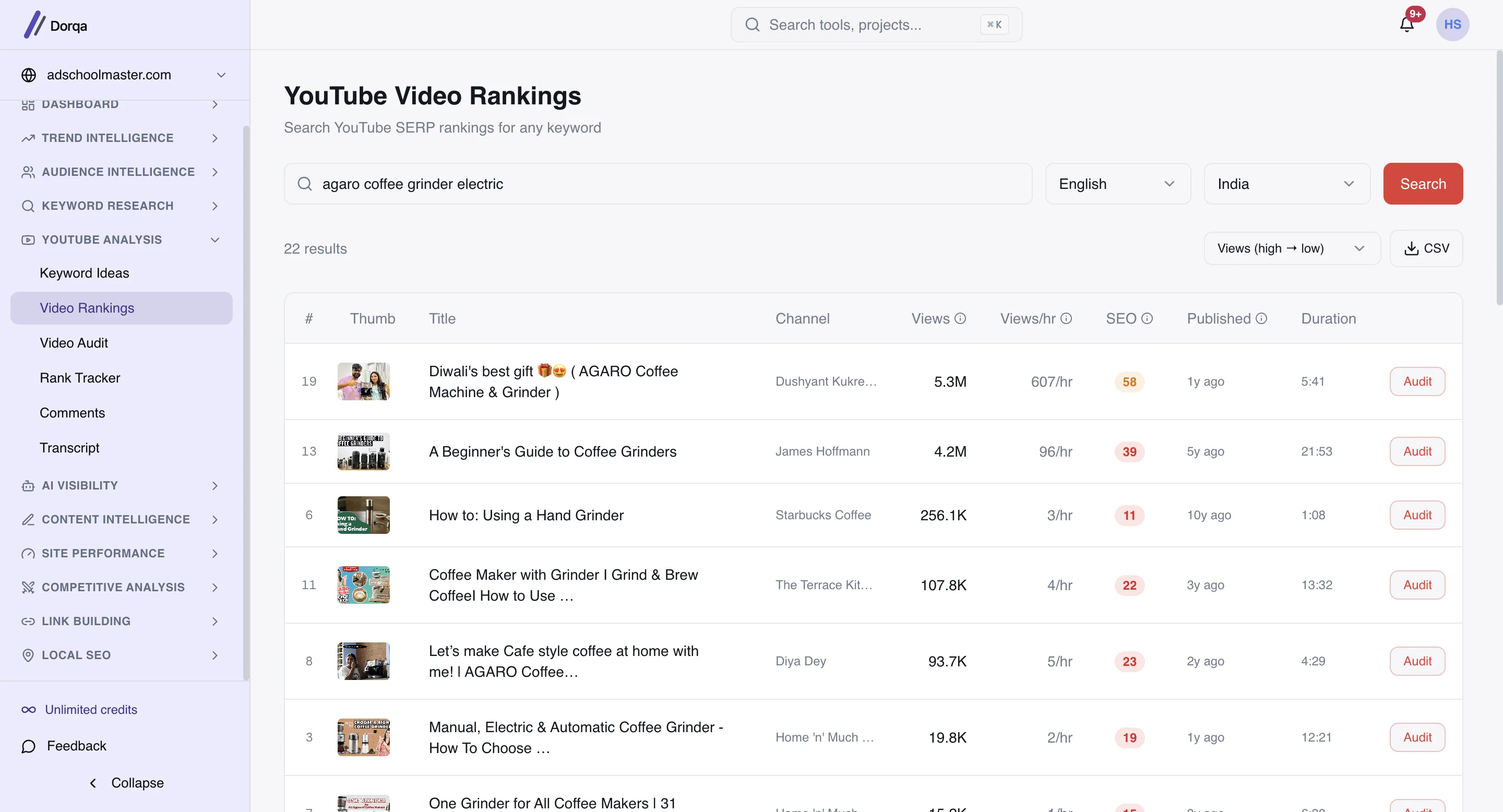The image size is (1503, 812).
Task: Click the Trend Intelligence chart icon
Action: point(28,138)
